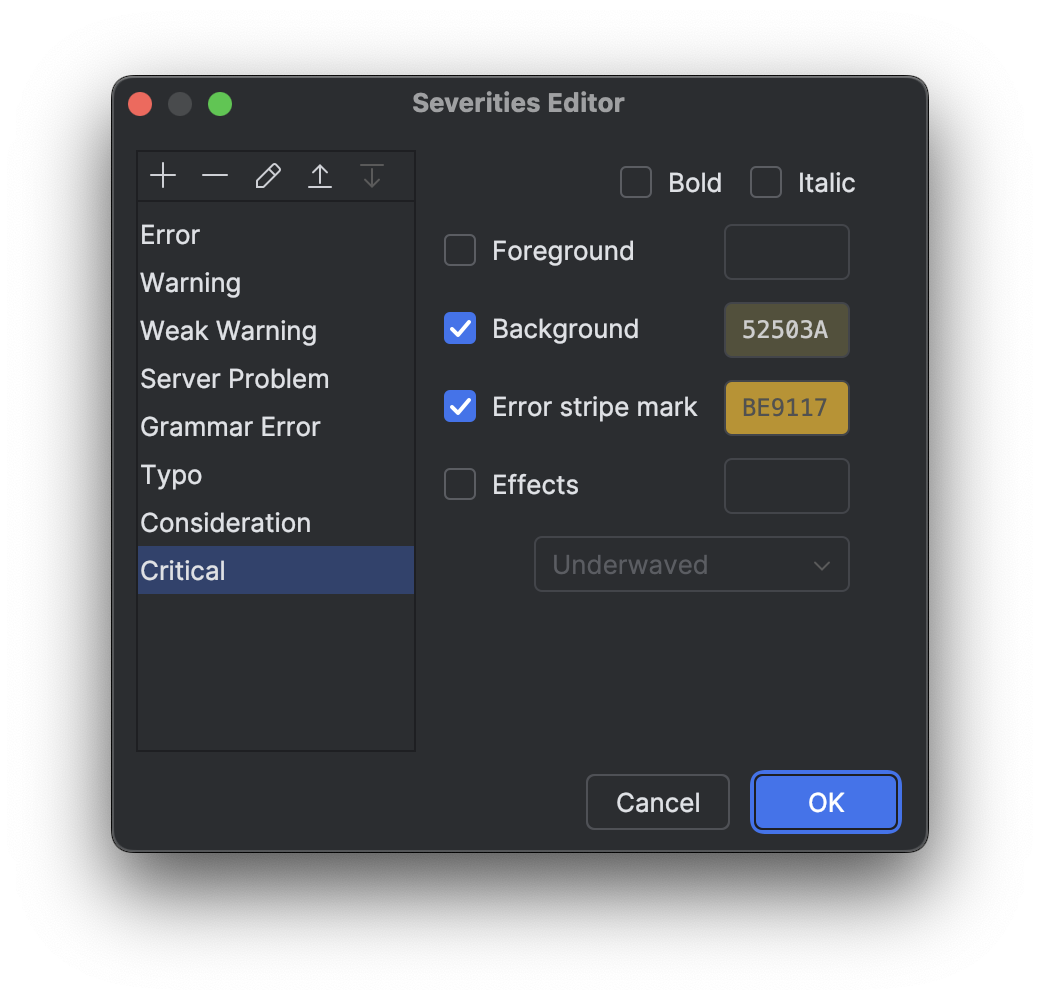
Task: Move the selected severity down
Action: (x=371, y=175)
